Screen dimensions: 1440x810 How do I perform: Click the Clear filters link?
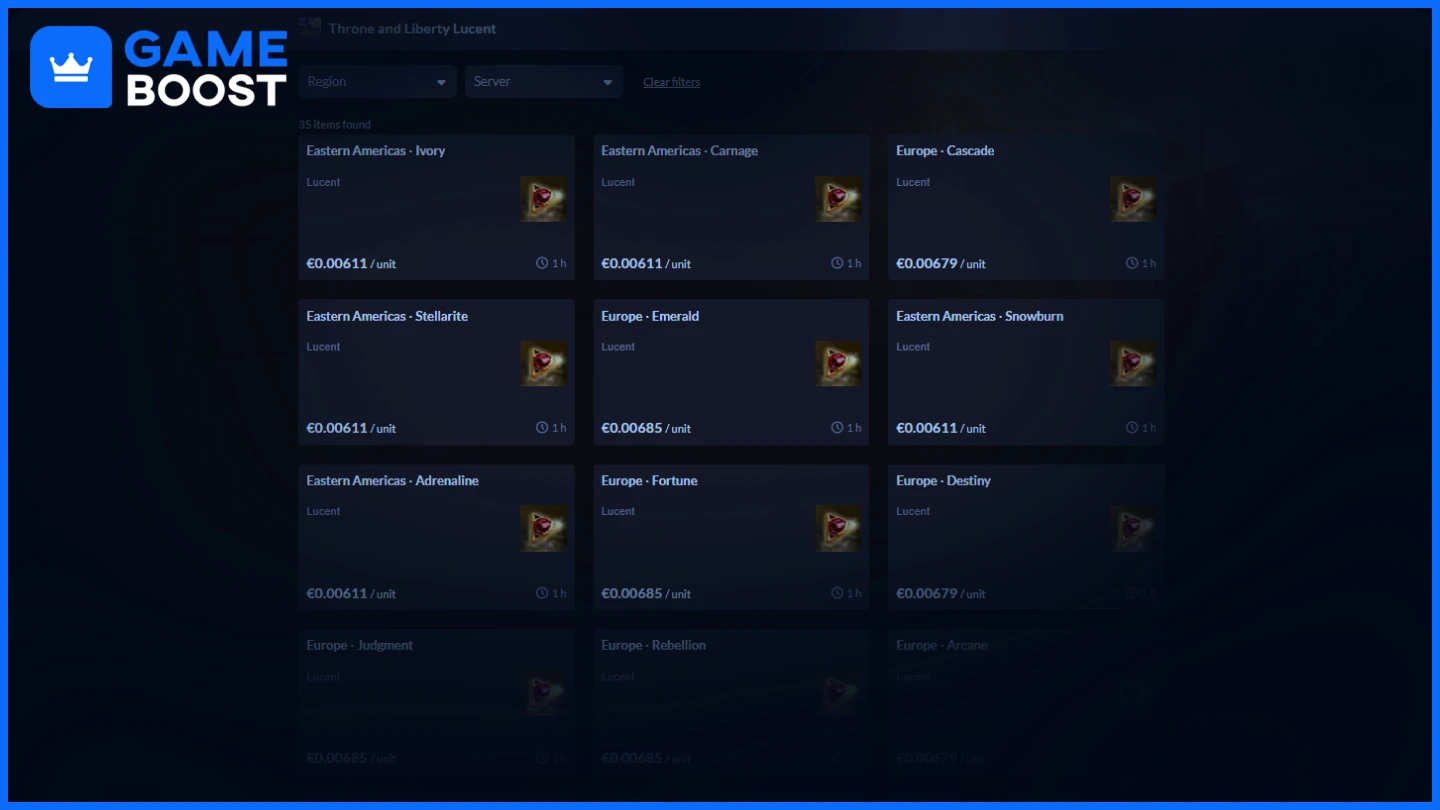point(672,82)
